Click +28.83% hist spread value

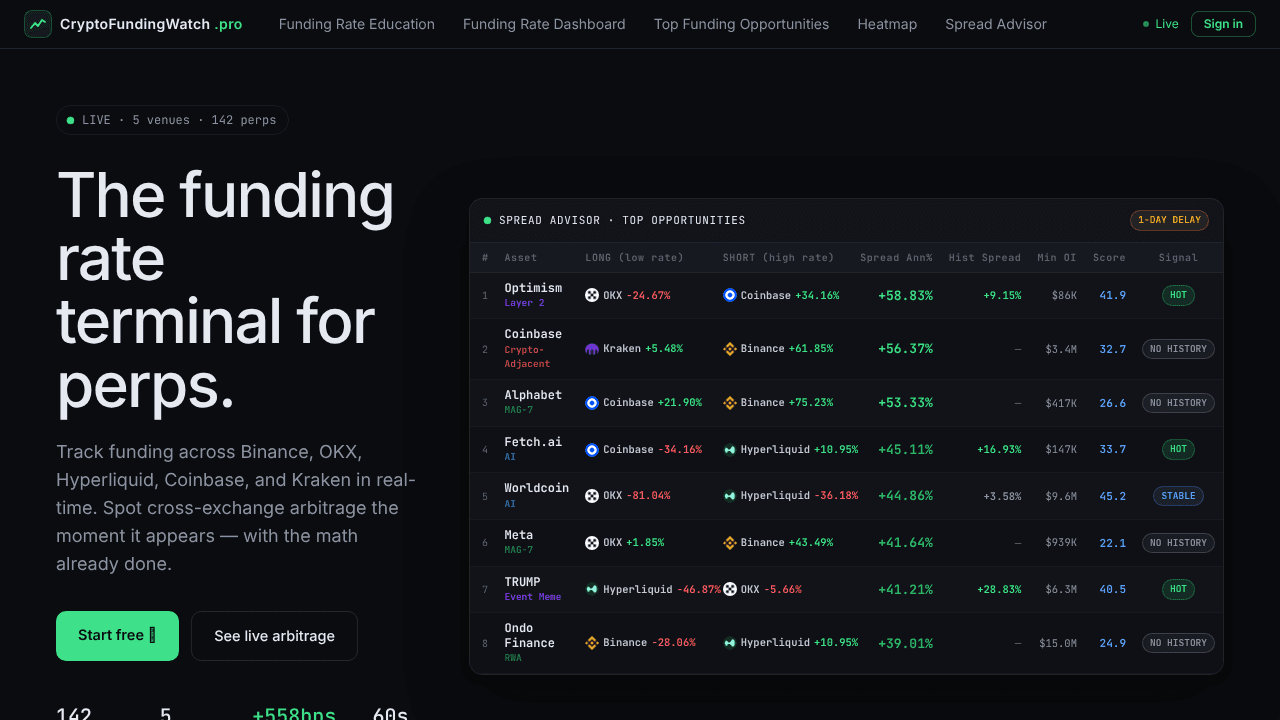(x=999, y=590)
